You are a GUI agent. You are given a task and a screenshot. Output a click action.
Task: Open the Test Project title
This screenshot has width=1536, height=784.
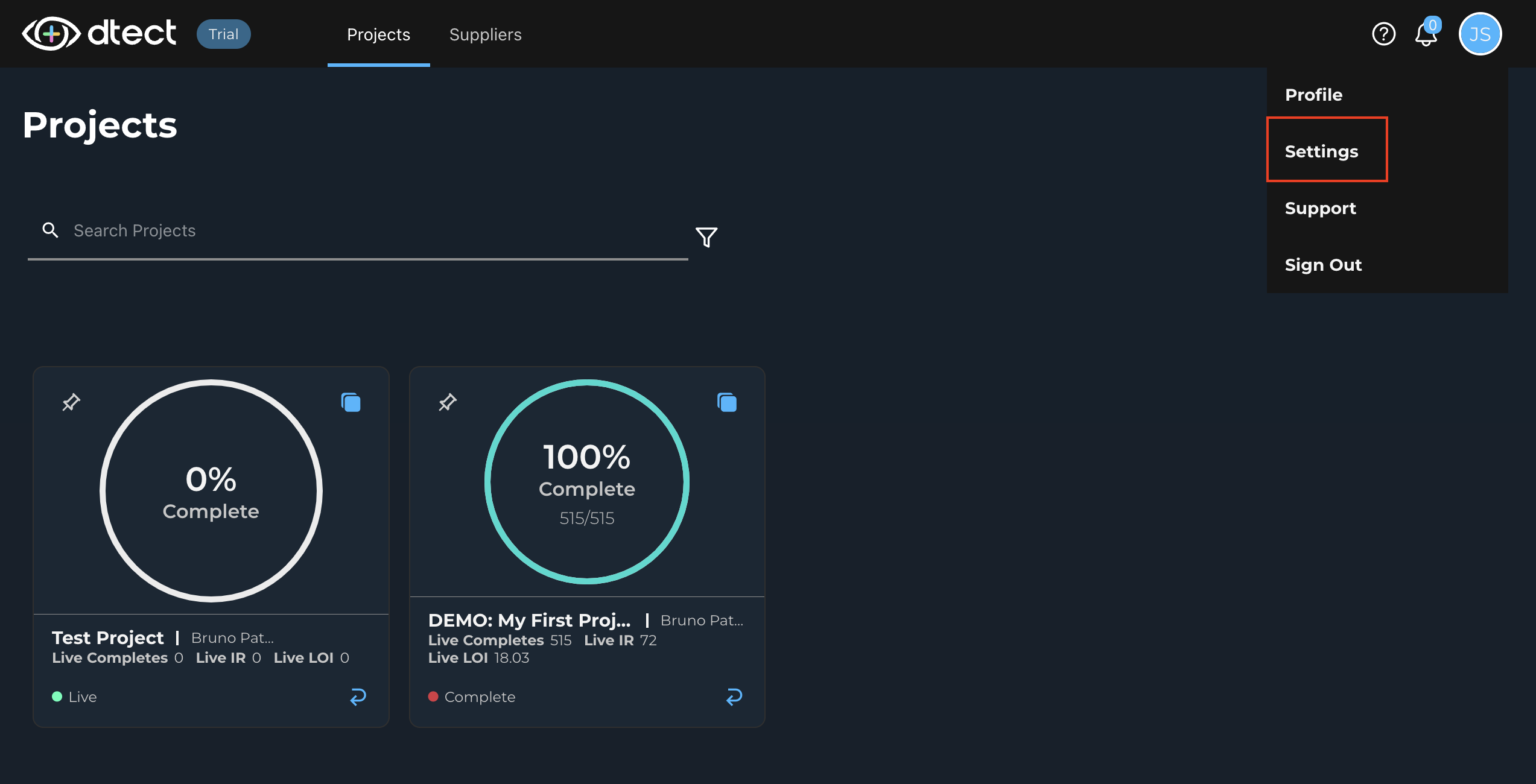(x=107, y=637)
